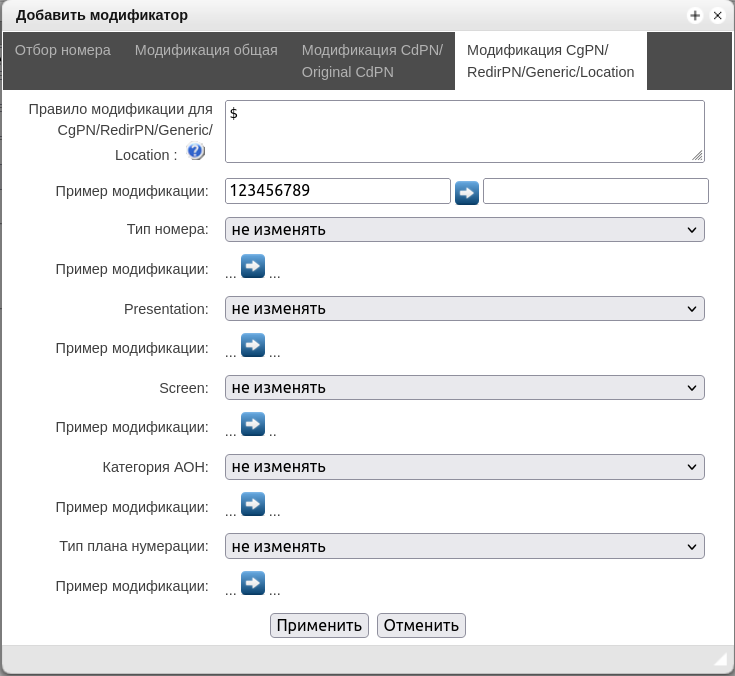This screenshot has height=676, width=735.
Task: Open the Screen dropdown list
Action: pos(464,388)
